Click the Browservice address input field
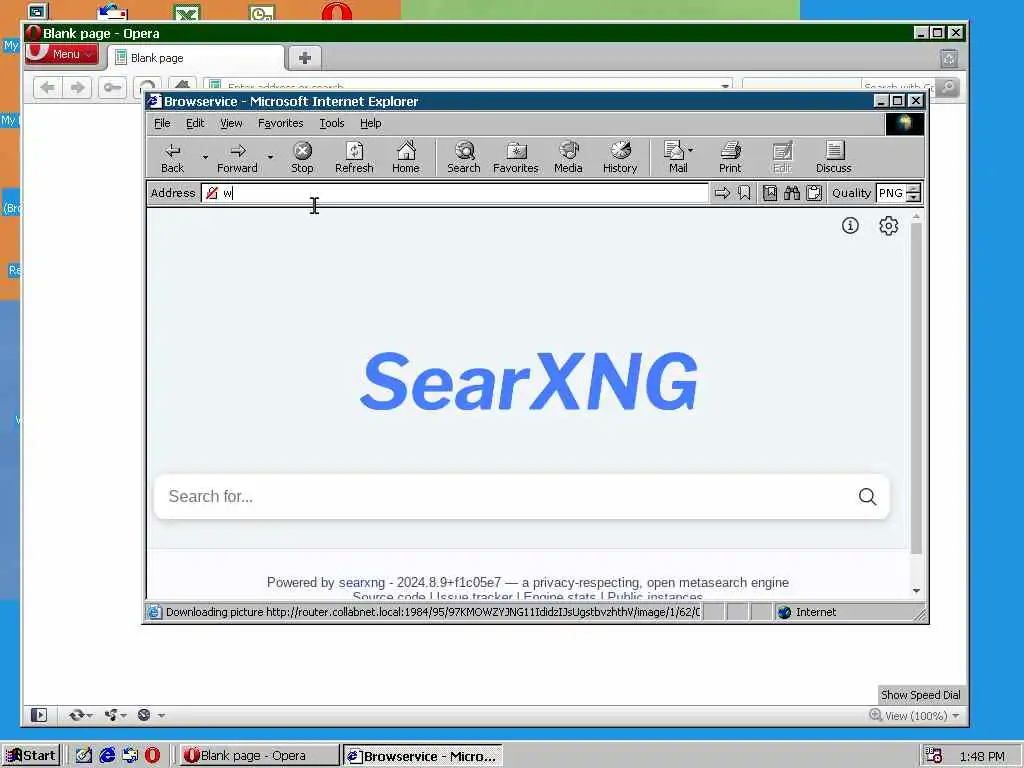1024x768 pixels. click(455, 193)
